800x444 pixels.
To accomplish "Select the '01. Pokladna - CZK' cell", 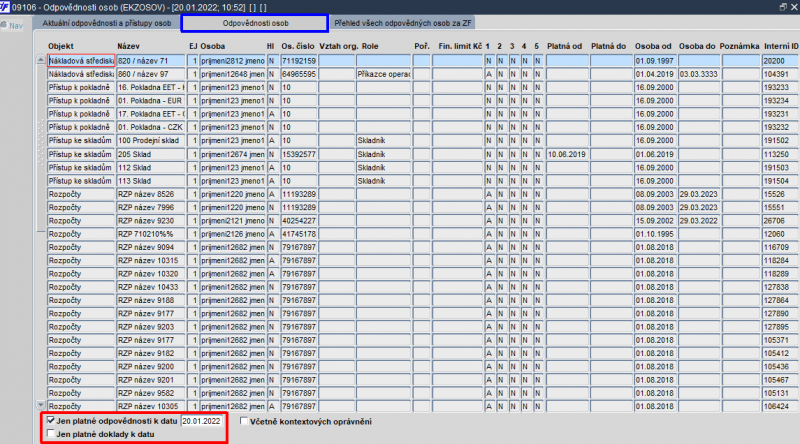I will [151, 127].
